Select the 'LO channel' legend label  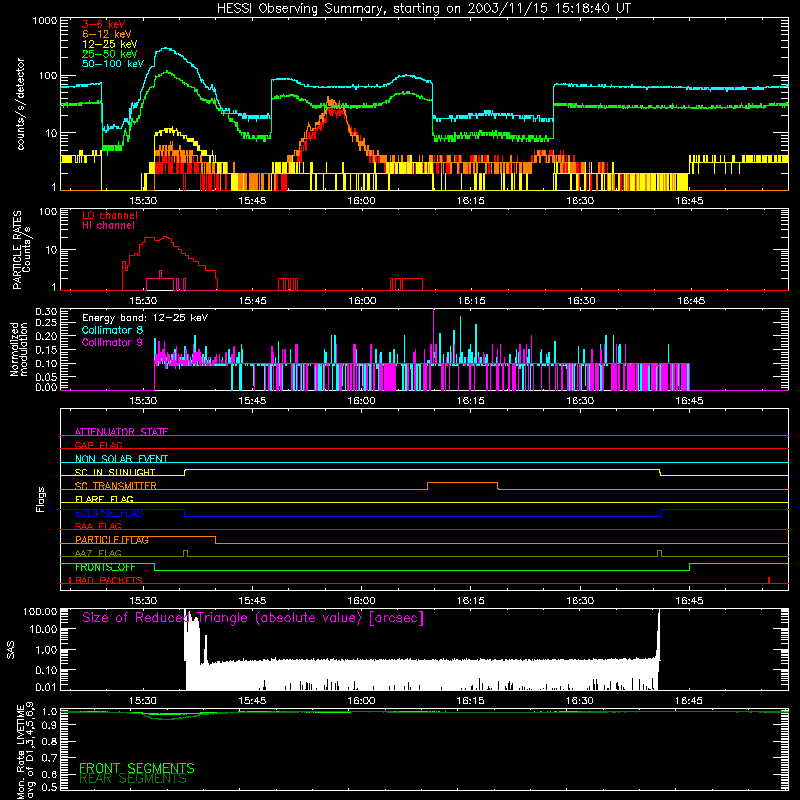tap(110, 215)
